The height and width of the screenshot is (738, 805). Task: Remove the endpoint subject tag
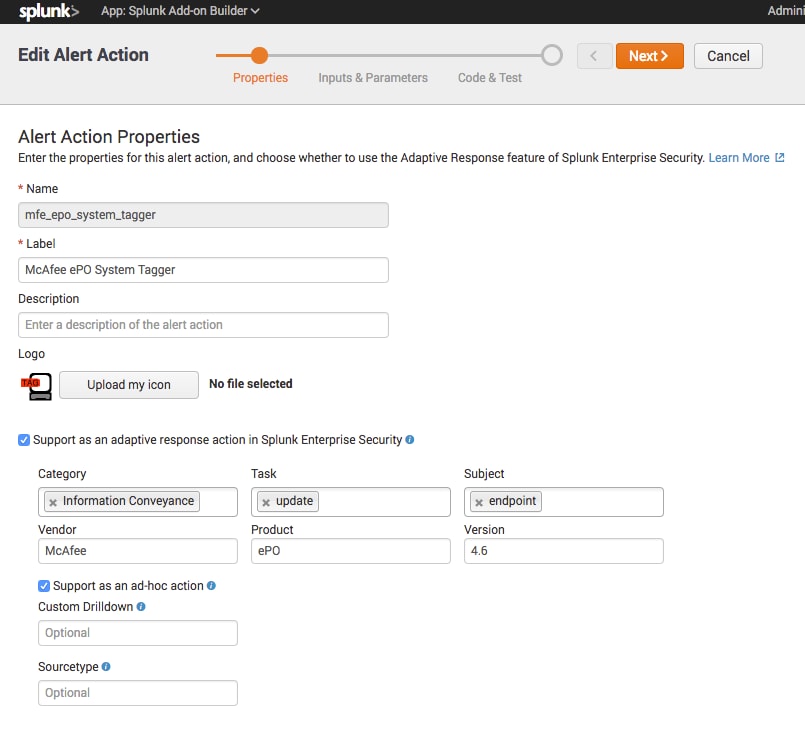[x=479, y=502]
